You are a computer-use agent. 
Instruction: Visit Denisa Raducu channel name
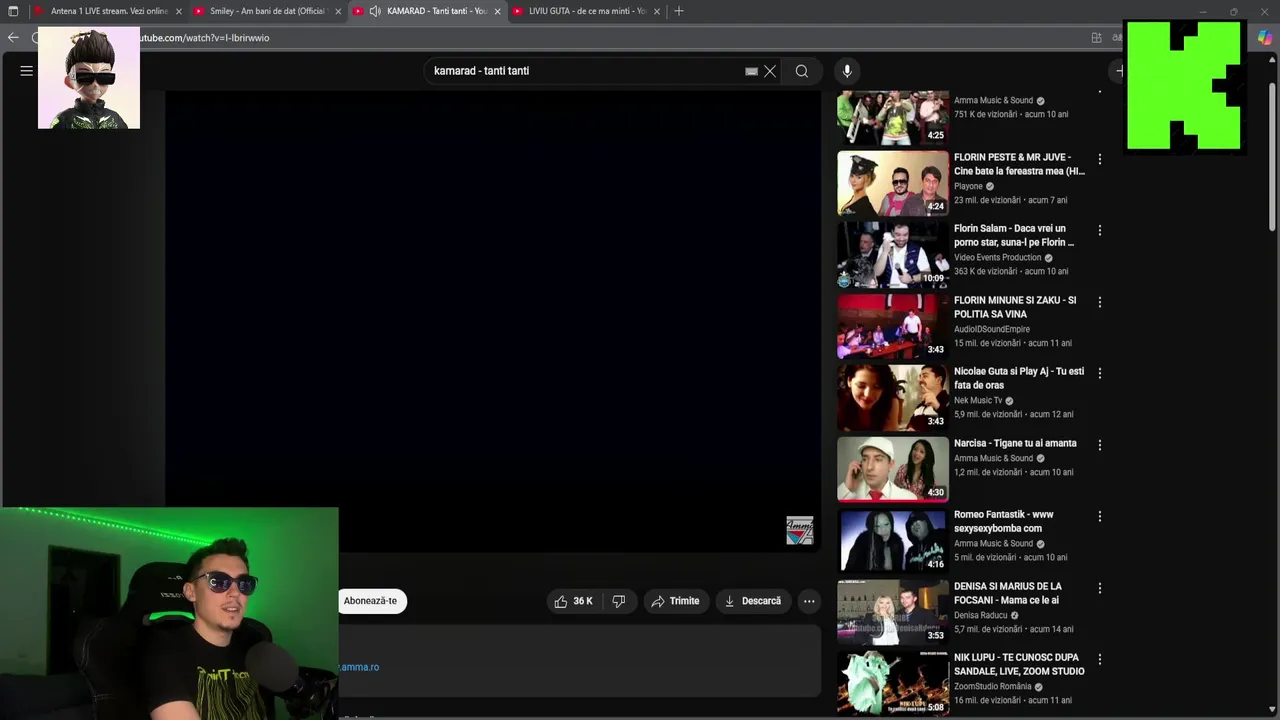point(981,615)
